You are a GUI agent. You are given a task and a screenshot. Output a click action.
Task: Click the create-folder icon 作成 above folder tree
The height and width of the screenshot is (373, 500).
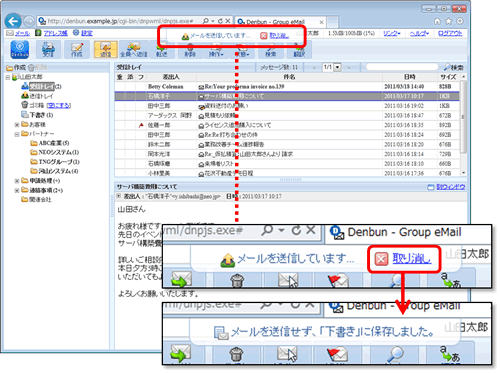(16, 68)
